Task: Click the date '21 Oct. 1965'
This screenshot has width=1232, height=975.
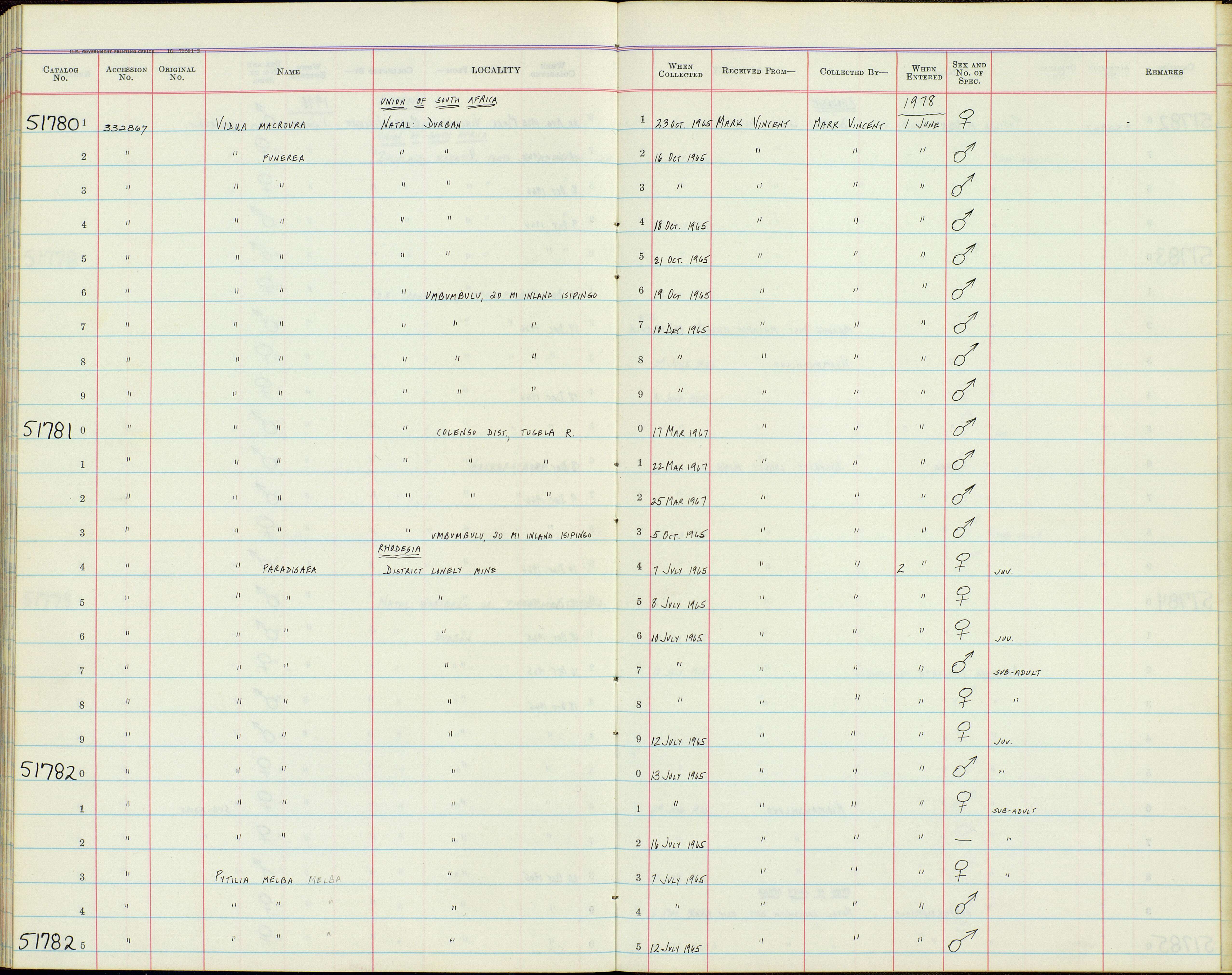Action: pyautogui.click(x=681, y=260)
